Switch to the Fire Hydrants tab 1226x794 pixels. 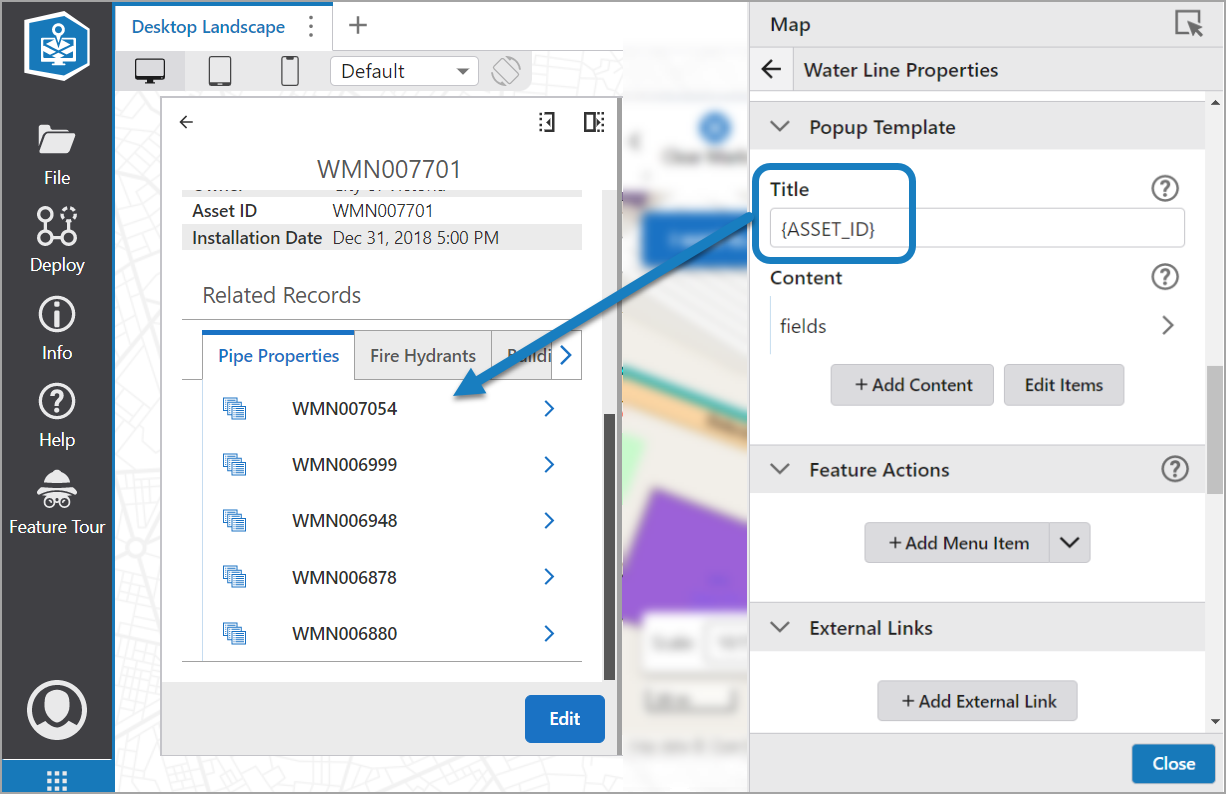click(422, 355)
